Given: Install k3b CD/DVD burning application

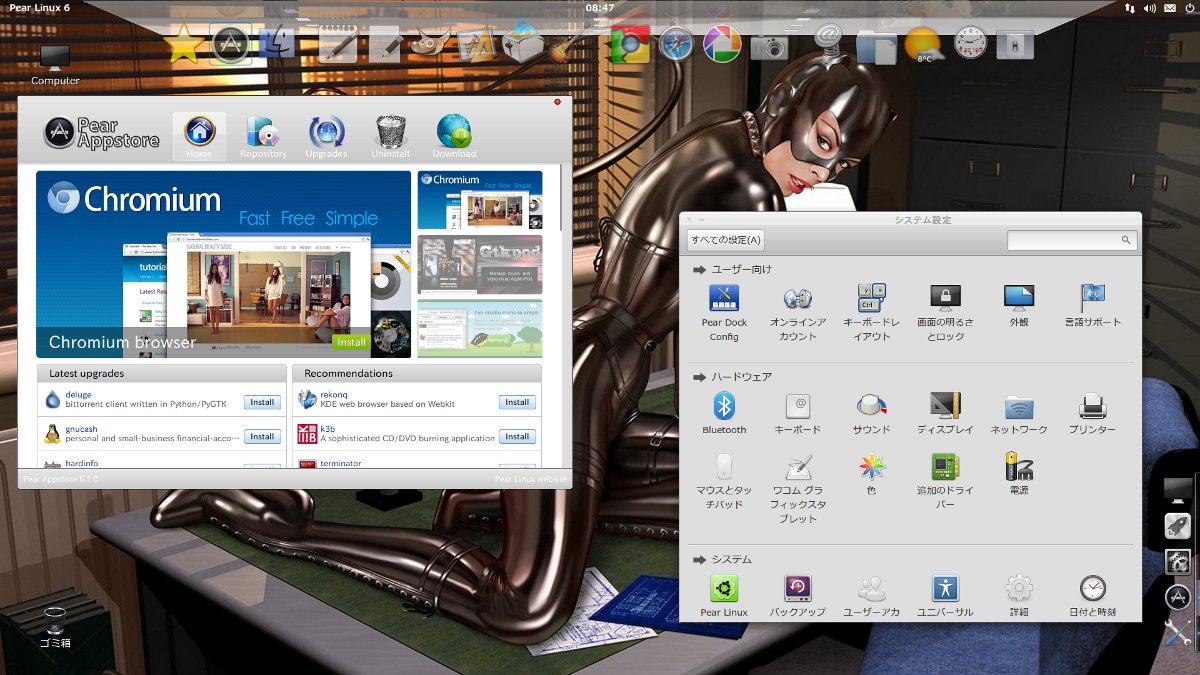Looking at the screenshot, I should [x=517, y=436].
